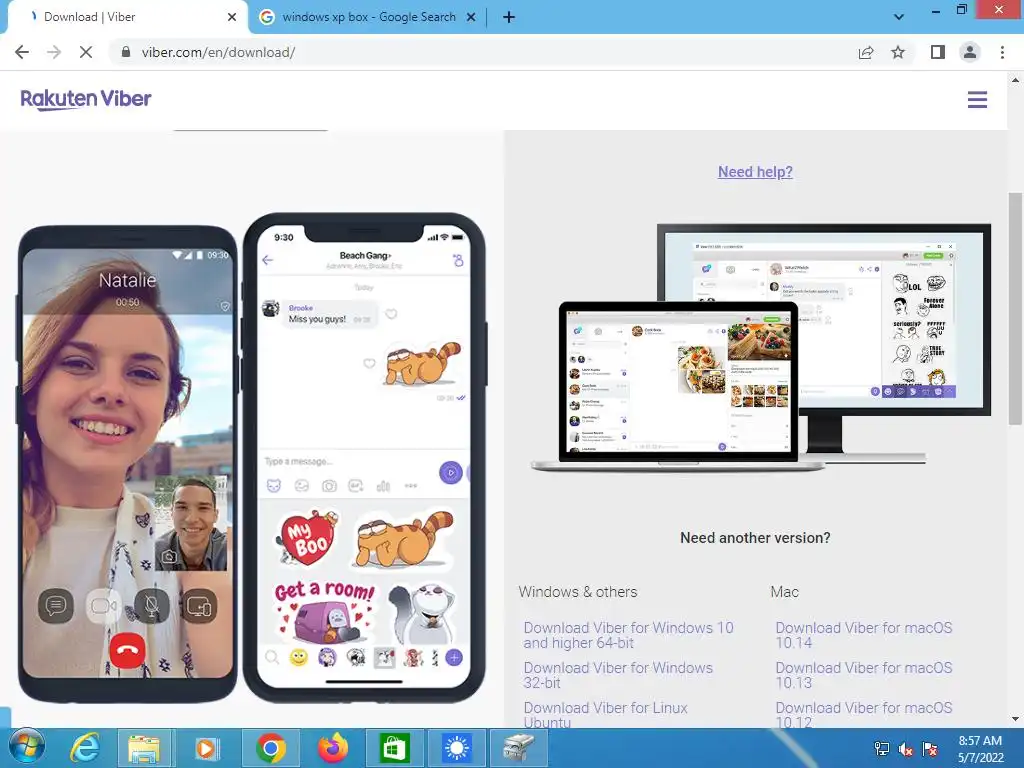Click the Rakuten Viber logo
Viewport: 1024px width, 768px height.
pyautogui.click(x=86, y=99)
